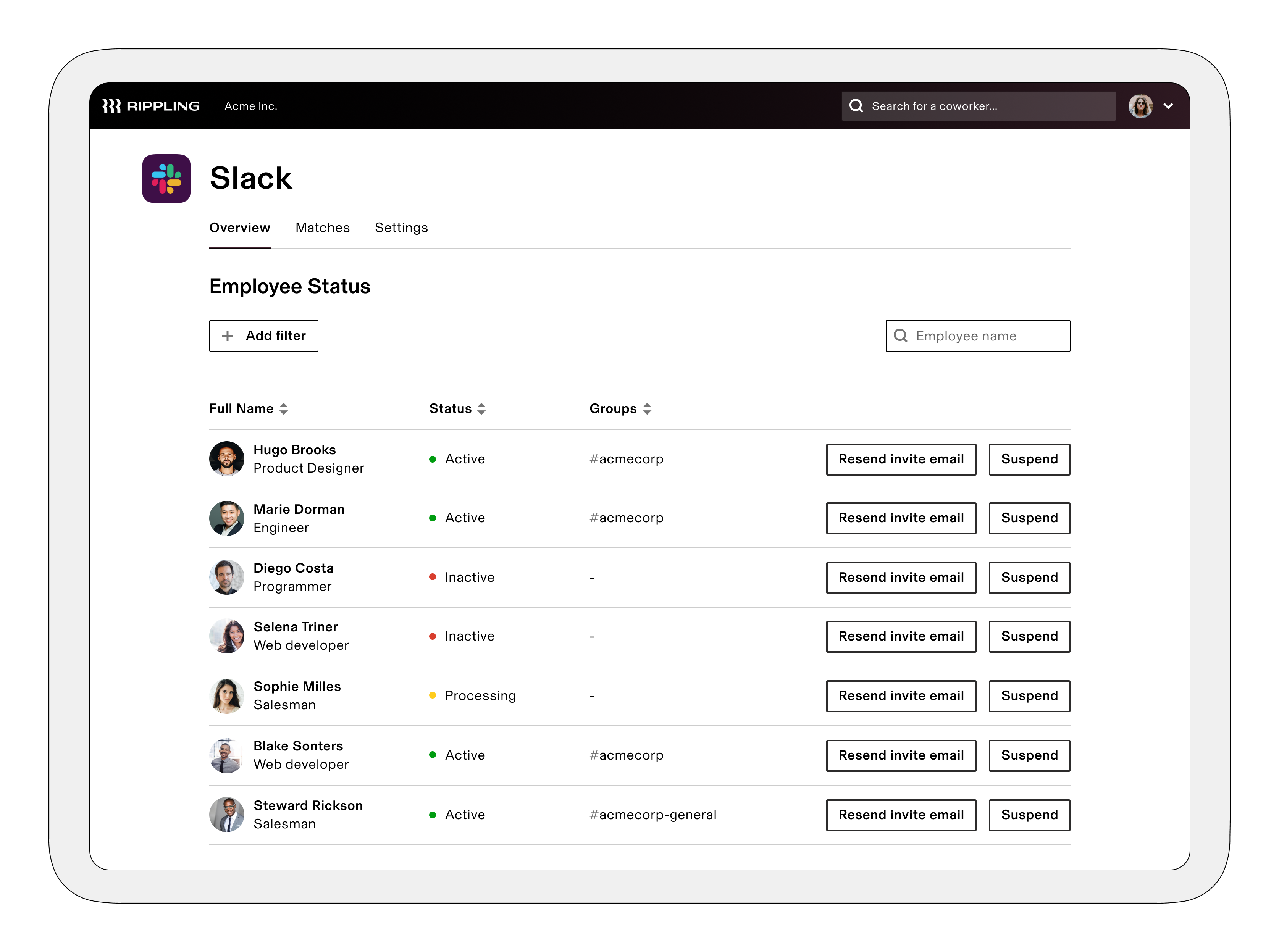Click the magnifier icon in coworker search

856,106
